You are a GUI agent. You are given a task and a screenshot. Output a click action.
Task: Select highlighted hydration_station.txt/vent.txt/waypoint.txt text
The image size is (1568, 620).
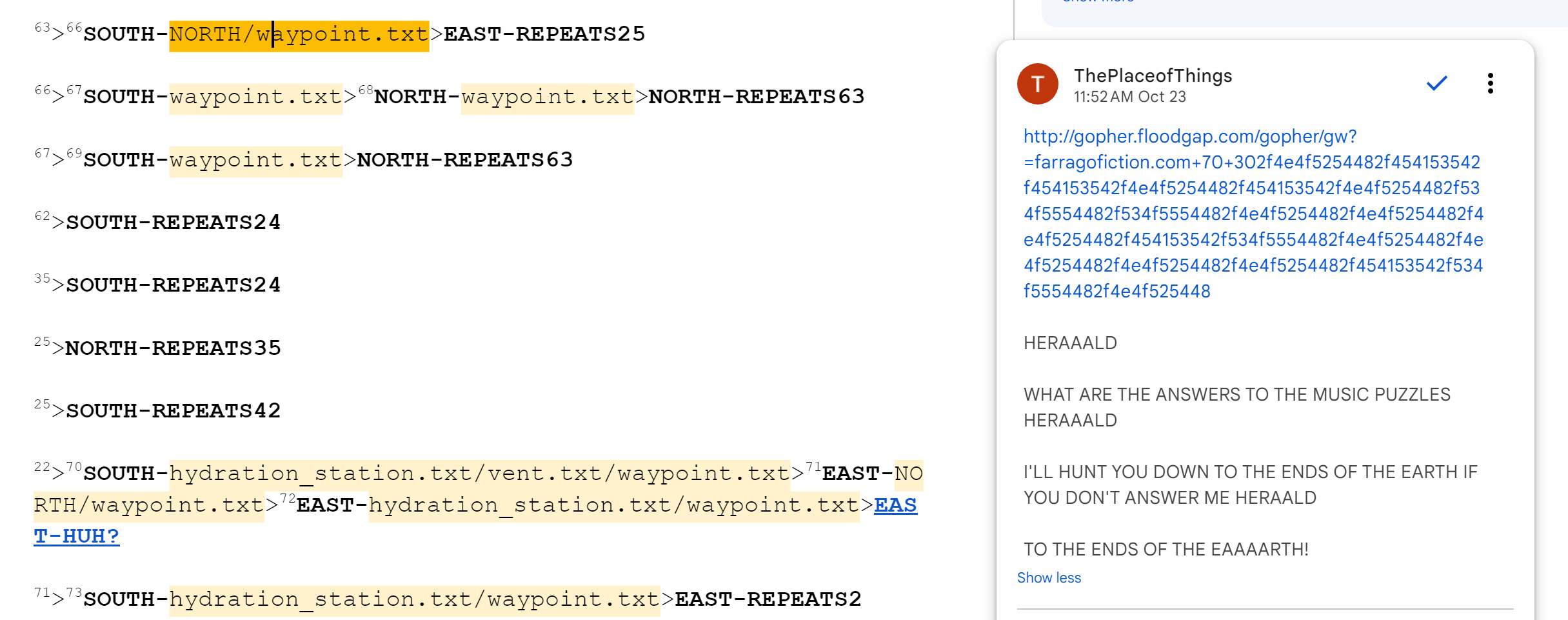click(x=479, y=474)
